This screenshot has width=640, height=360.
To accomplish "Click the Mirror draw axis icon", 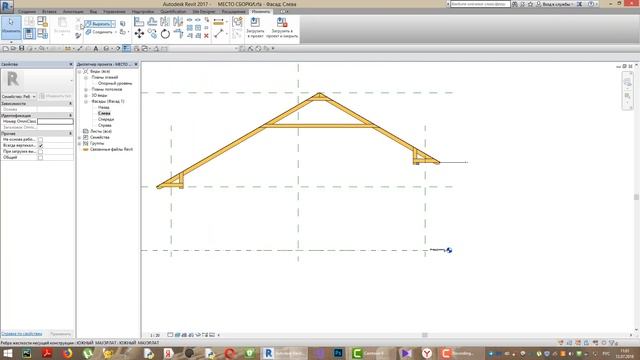I will pos(178,22).
